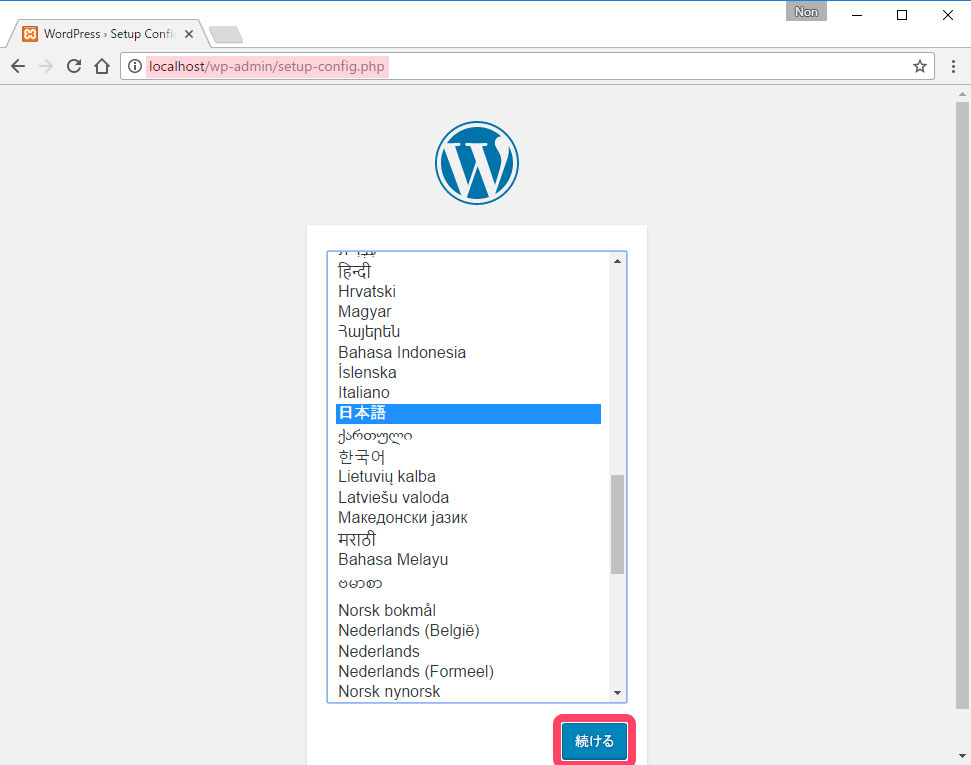Reload the setup-config page
This screenshot has height=765, width=971.
[x=74, y=66]
